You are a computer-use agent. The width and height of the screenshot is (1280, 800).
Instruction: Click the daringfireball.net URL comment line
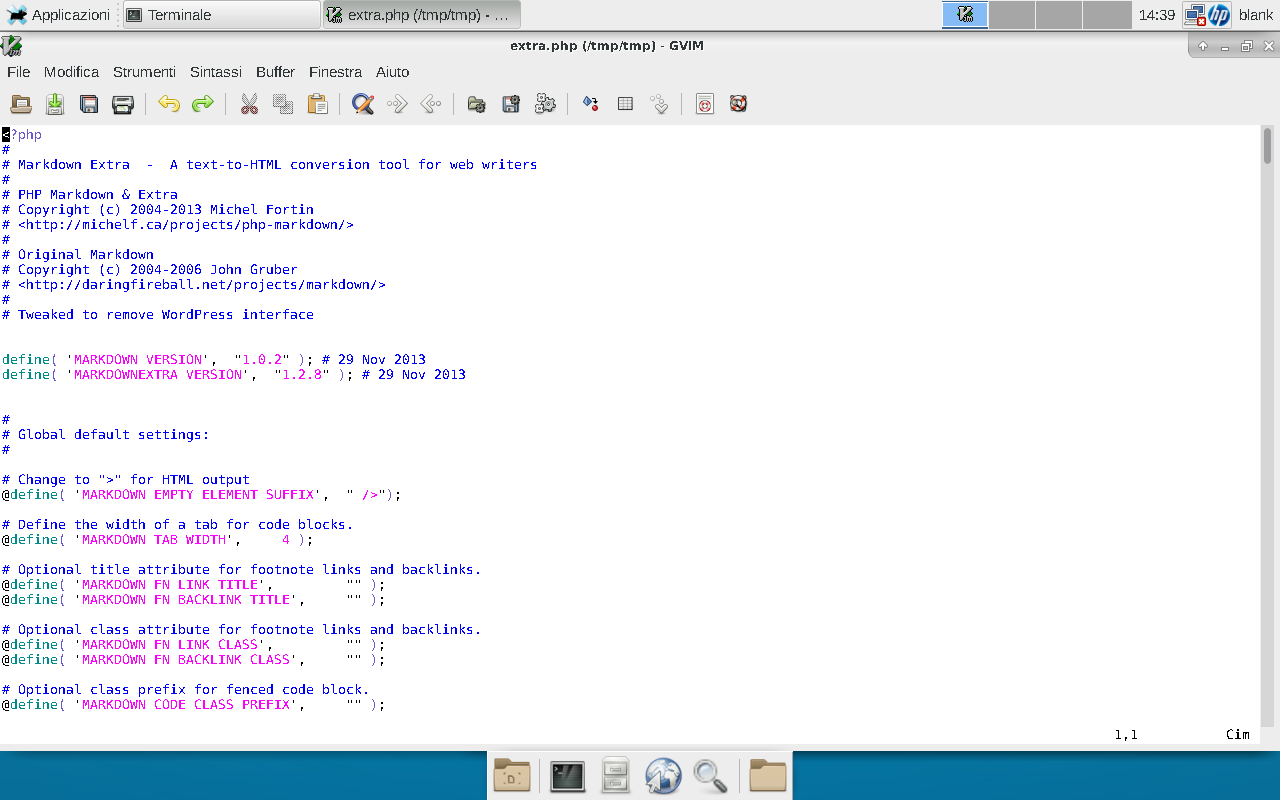tap(194, 285)
